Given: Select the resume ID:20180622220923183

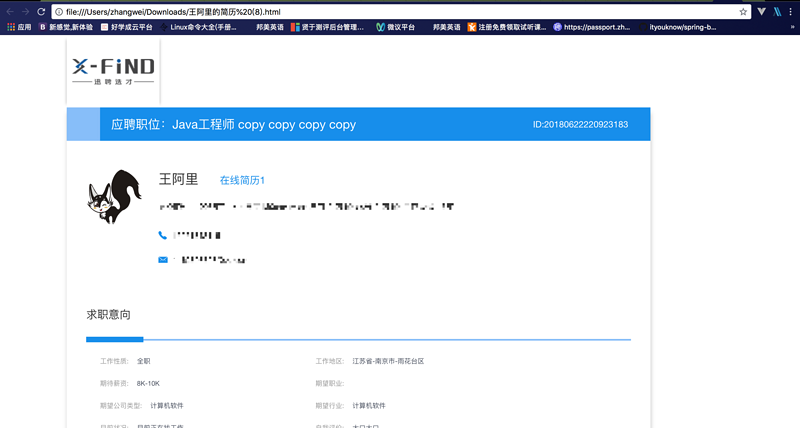Looking at the screenshot, I should tap(580, 124).
